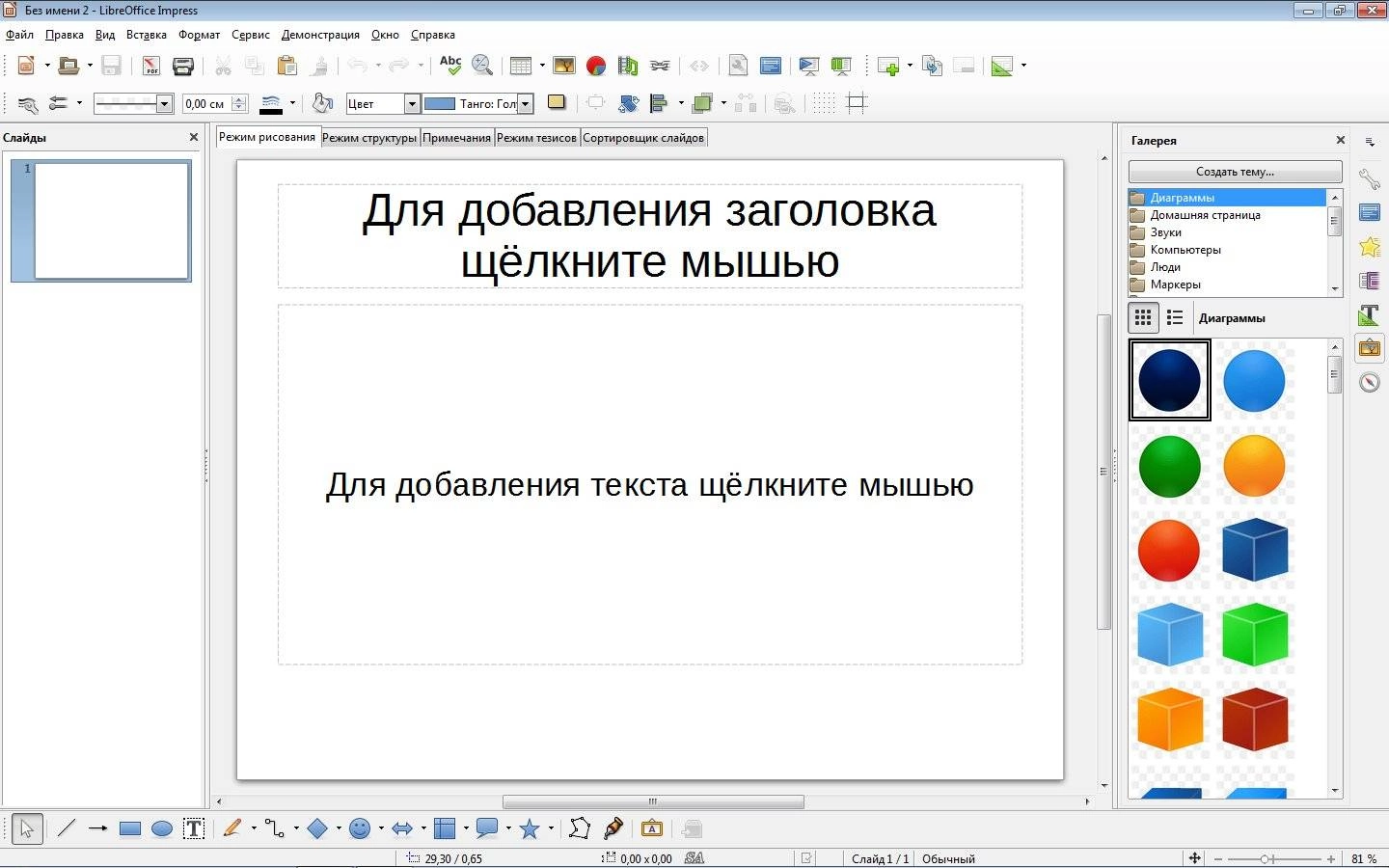Click the Duplicate Slide icon

click(932, 66)
